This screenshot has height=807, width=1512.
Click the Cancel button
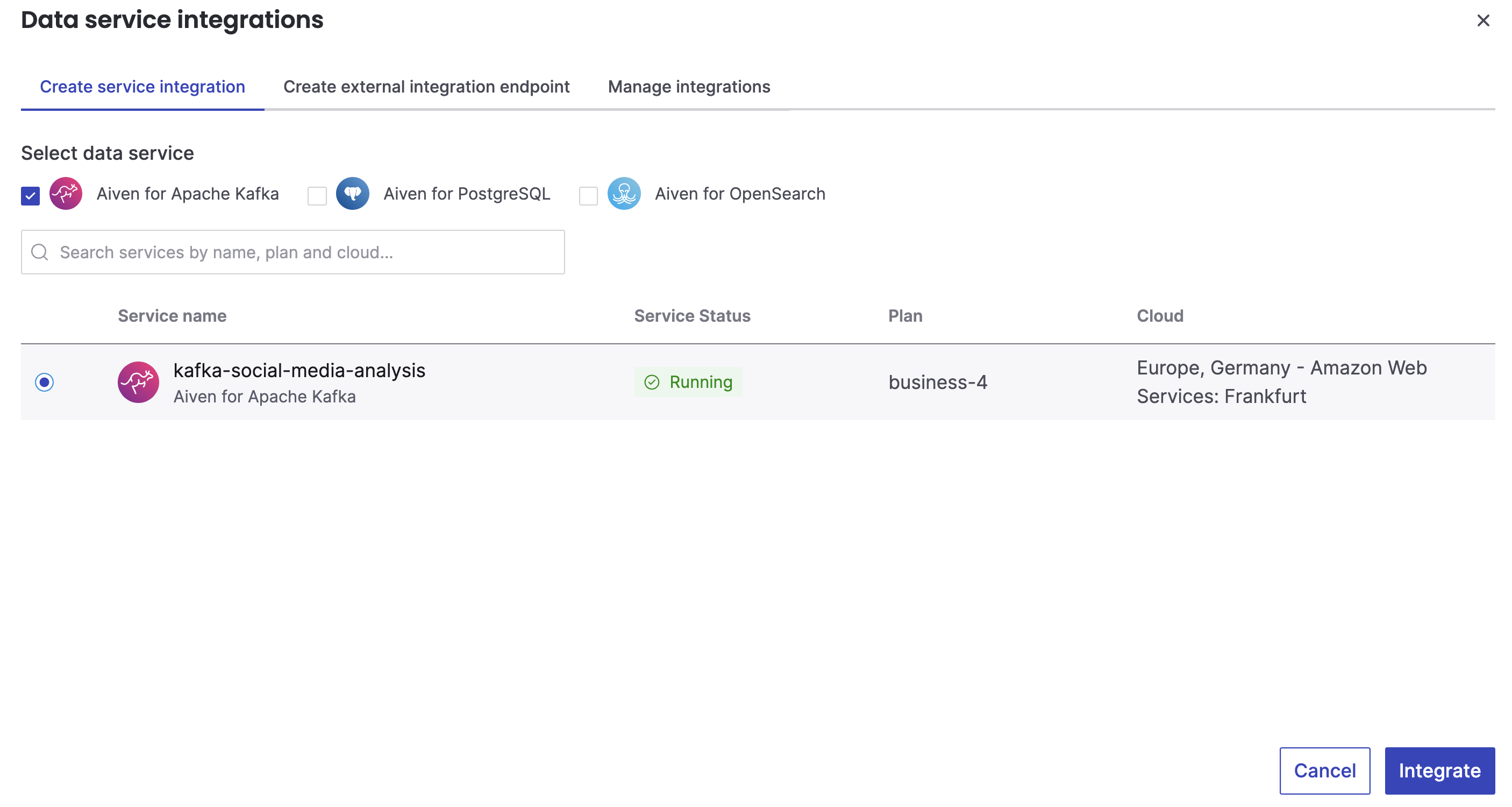[1325, 770]
